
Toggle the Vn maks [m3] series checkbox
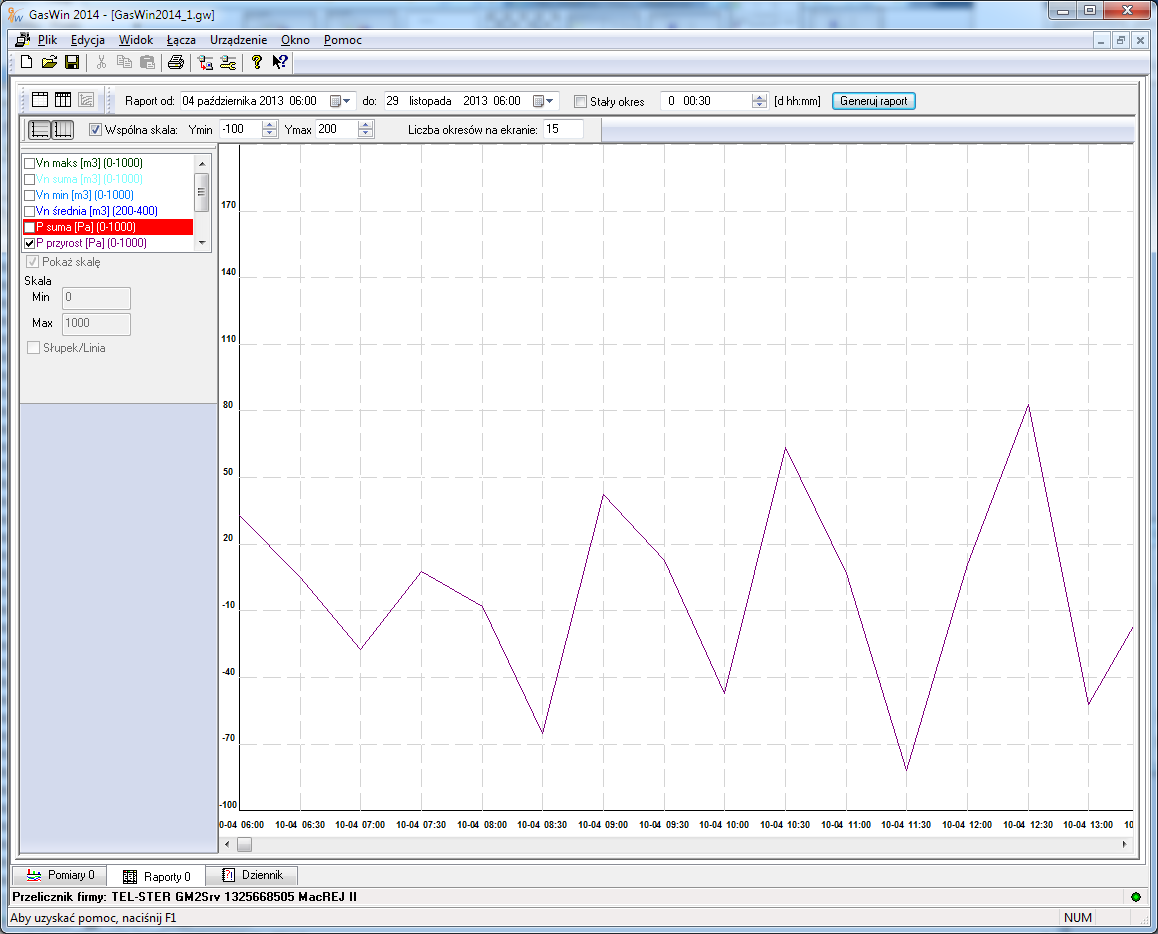pos(30,163)
